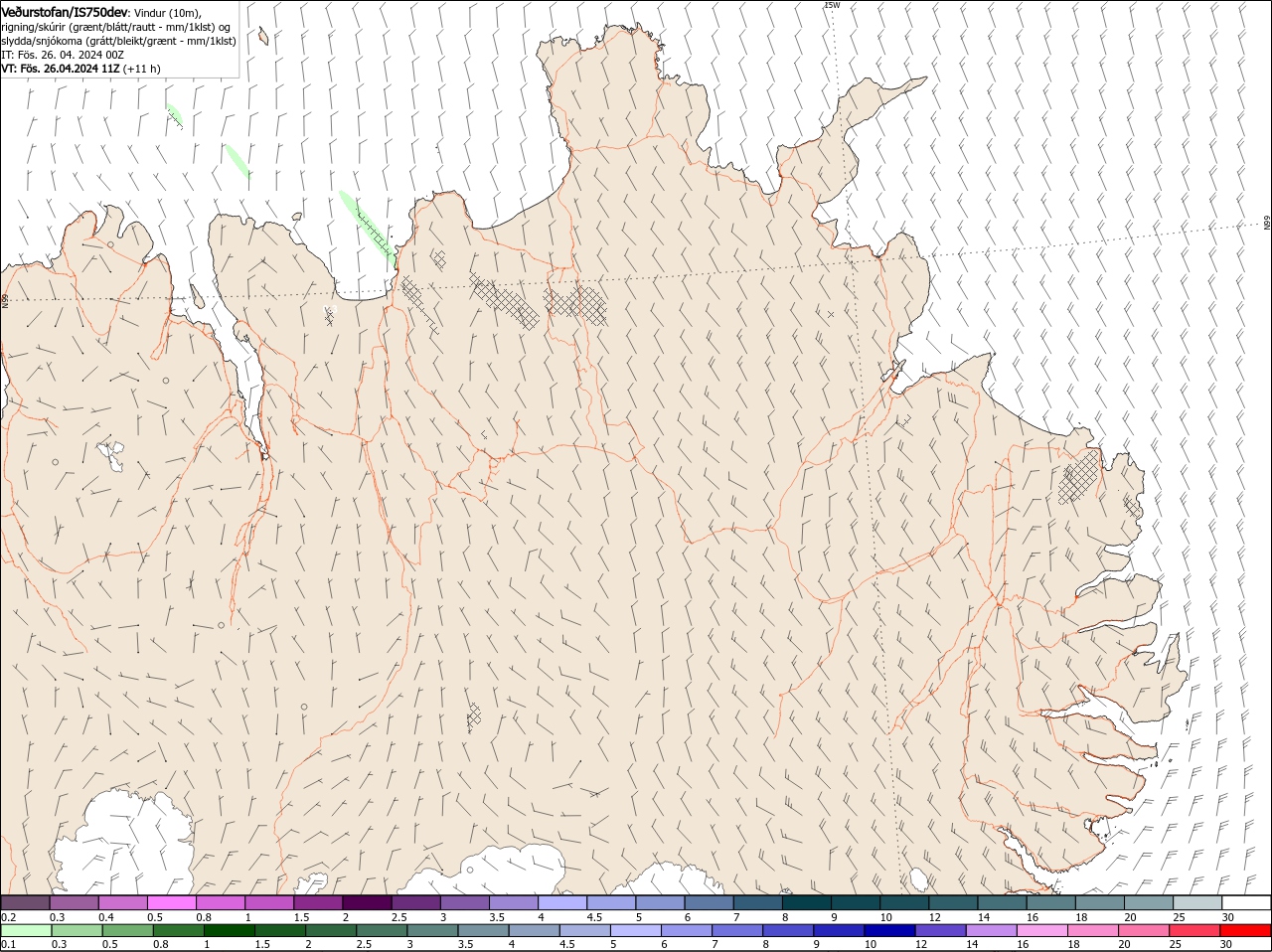This screenshot has width=1272, height=952.
Task: Click the 'IT: Fös. 26. 04. 2024 00Z' line
Action: coord(63,55)
